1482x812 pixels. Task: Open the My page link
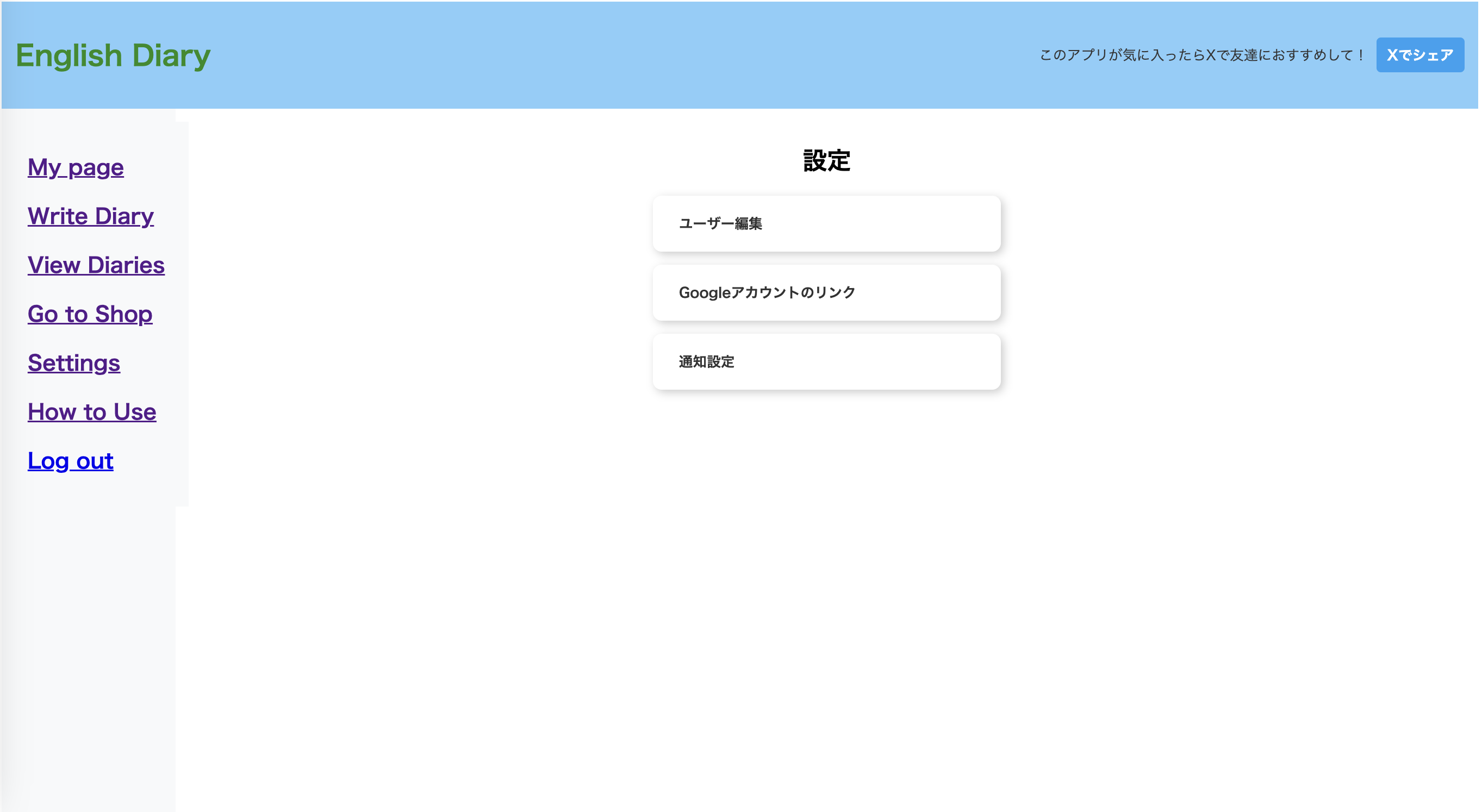click(76, 167)
